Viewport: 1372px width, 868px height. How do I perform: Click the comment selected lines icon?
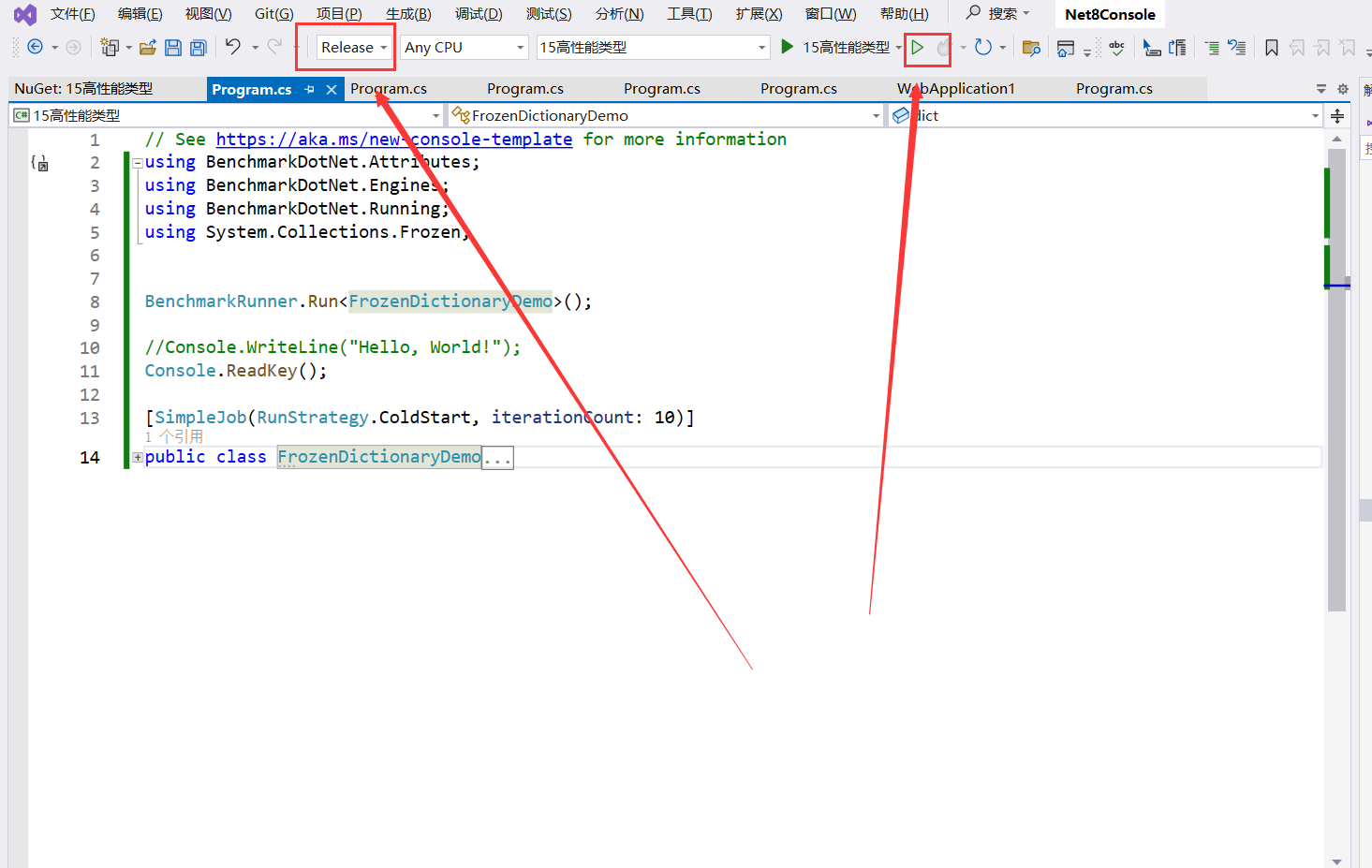click(1212, 48)
